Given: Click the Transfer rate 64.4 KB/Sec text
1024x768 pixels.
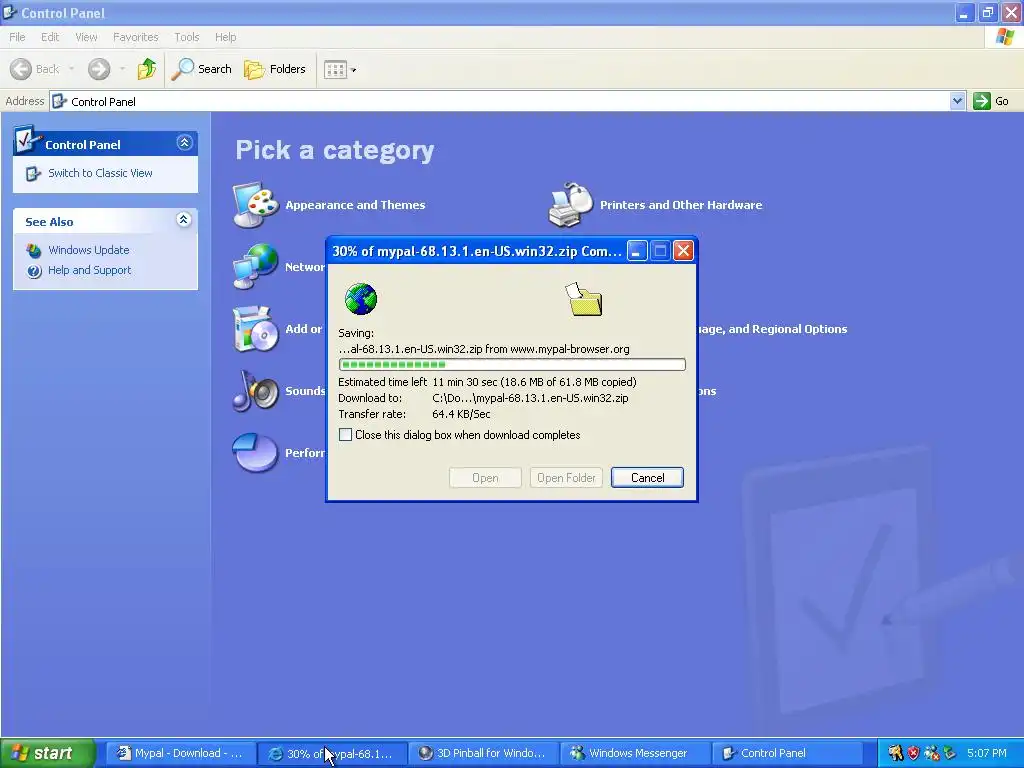Looking at the screenshot, I should [460, 414].
